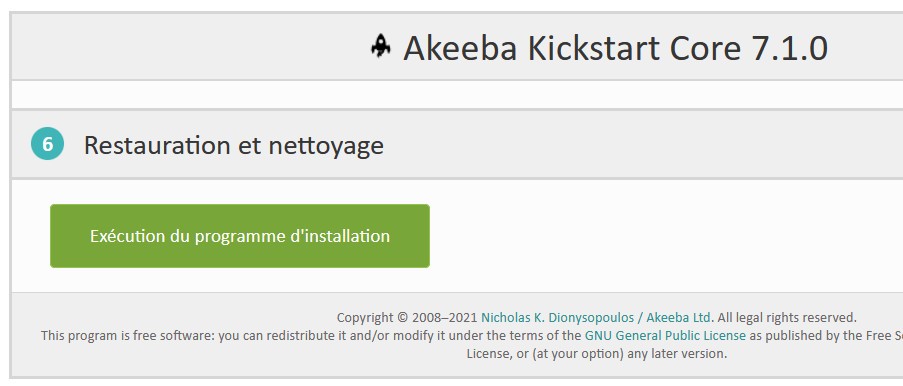Click the This program is free software text
Viewport: 903px width, 386px height.
pos(128,335)
